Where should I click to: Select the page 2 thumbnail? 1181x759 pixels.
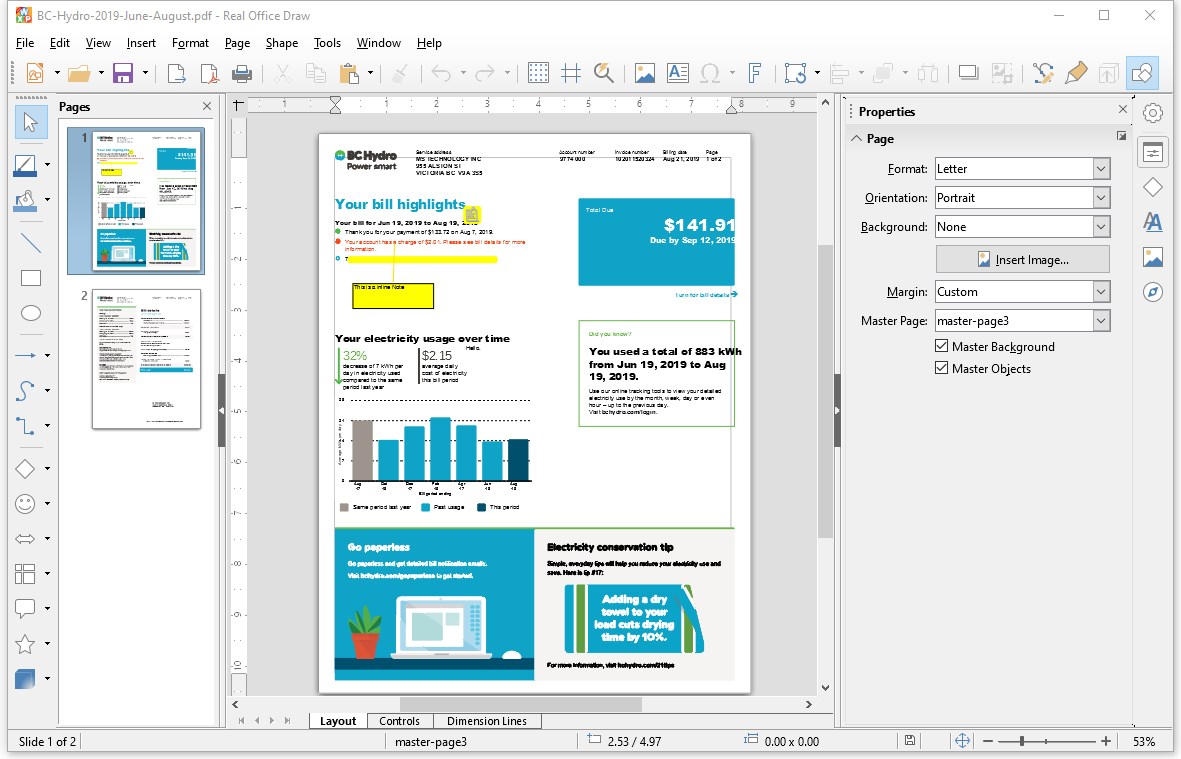point(146,359)
